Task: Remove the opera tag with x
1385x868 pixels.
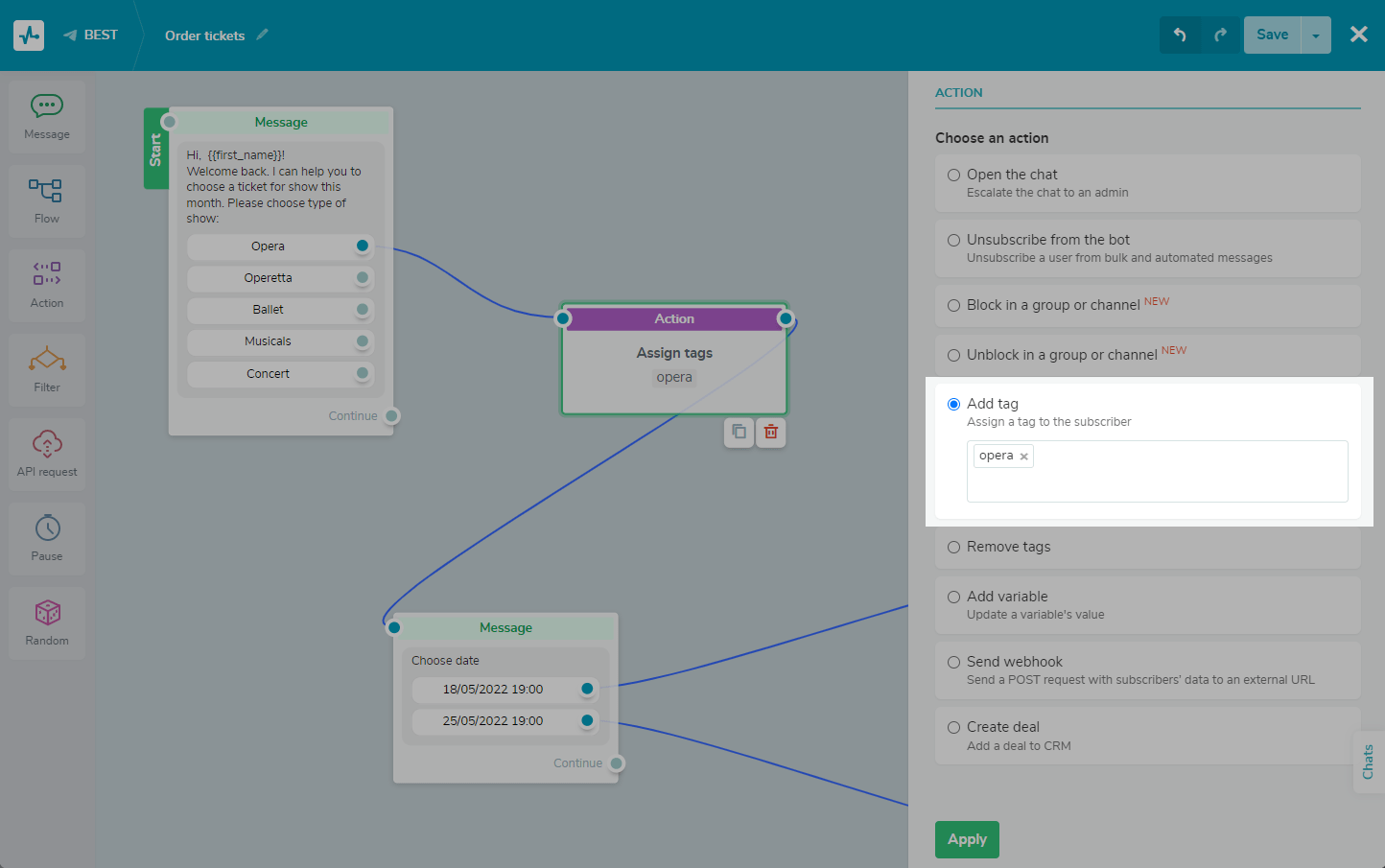Action: [1024, 457]
